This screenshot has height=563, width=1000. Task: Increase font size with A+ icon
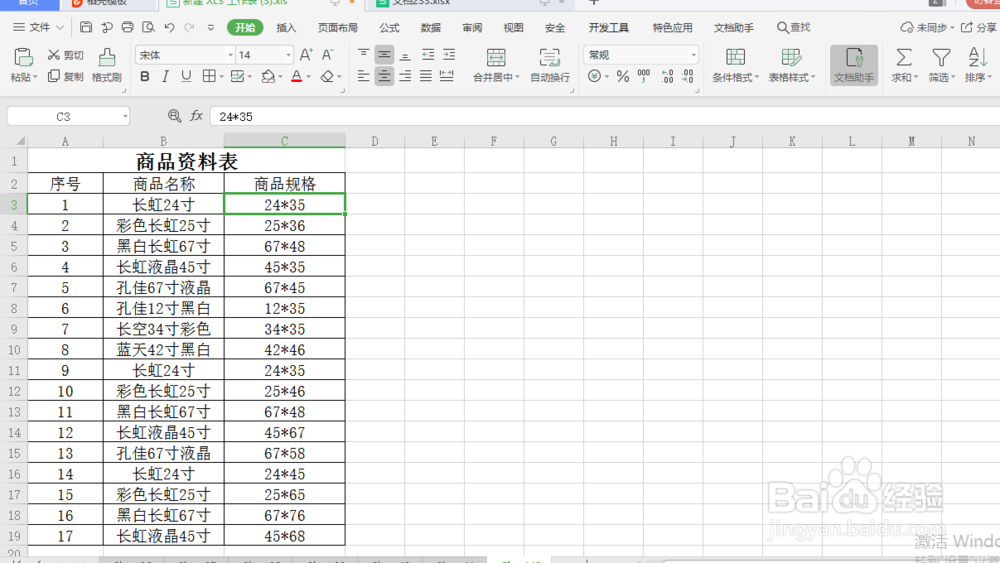click(x=306, y=55)
